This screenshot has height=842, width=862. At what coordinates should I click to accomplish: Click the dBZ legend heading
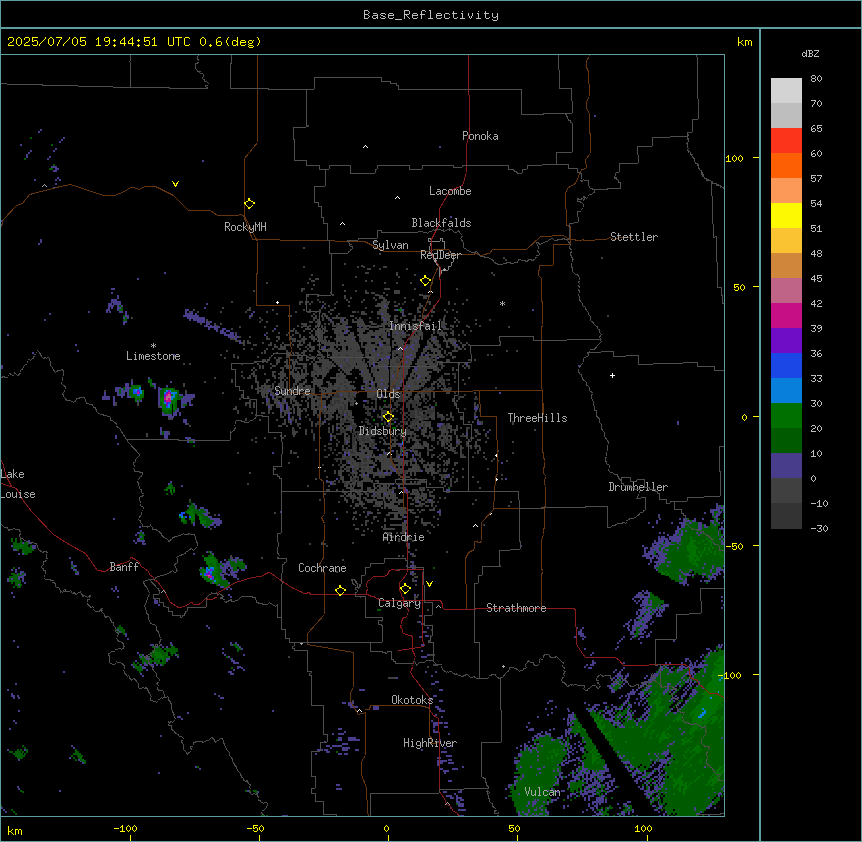[x=810, y=54]
